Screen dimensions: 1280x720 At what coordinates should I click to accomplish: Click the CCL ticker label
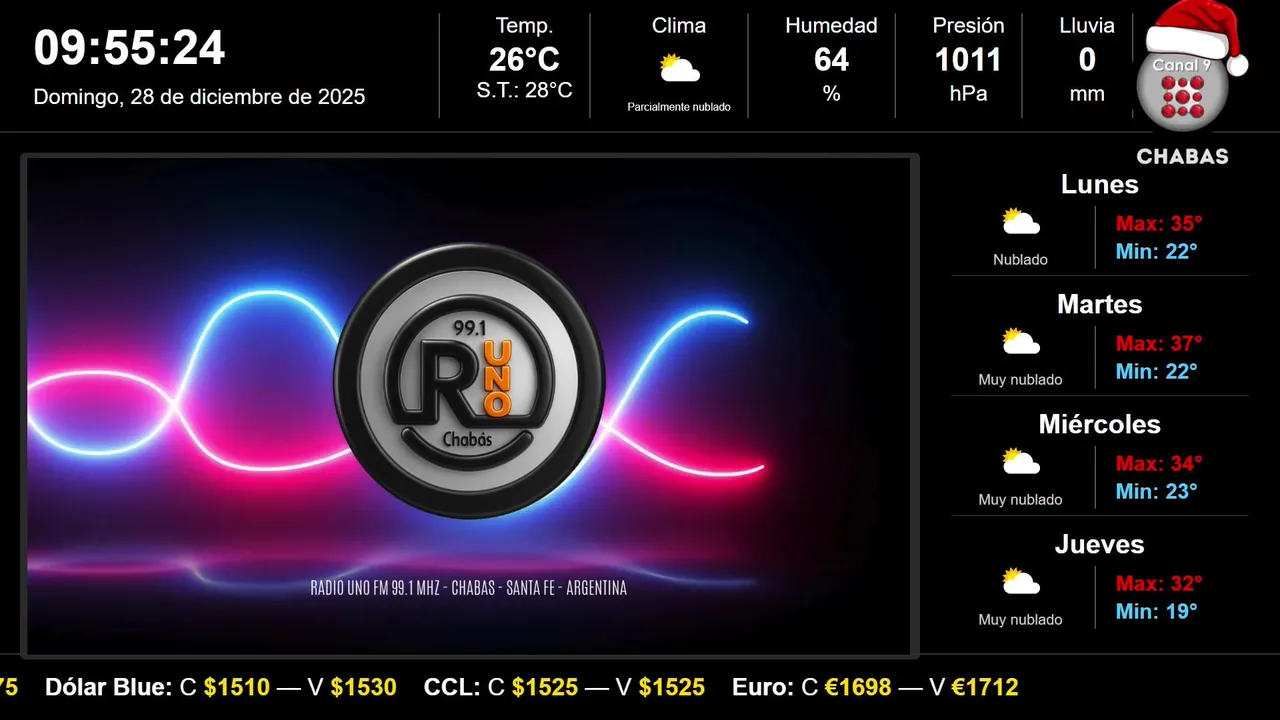[x=452, y=687]
